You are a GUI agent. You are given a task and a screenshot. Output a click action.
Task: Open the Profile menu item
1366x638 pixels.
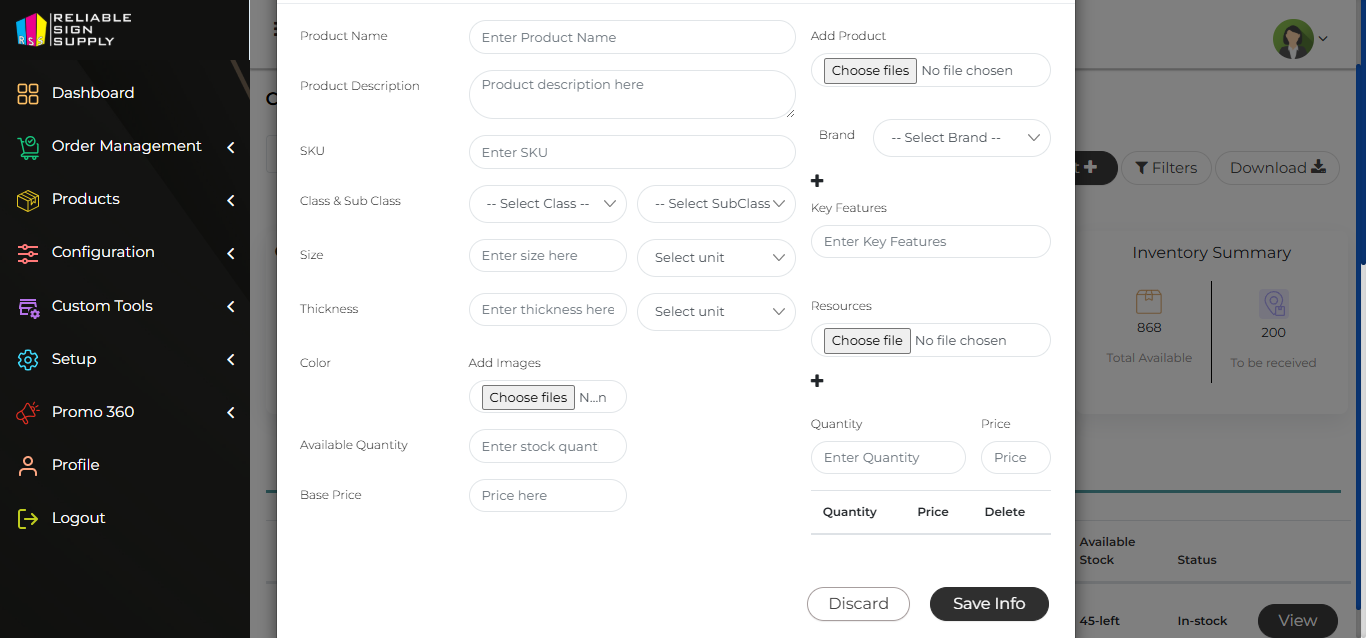click(x=75, y=465)
